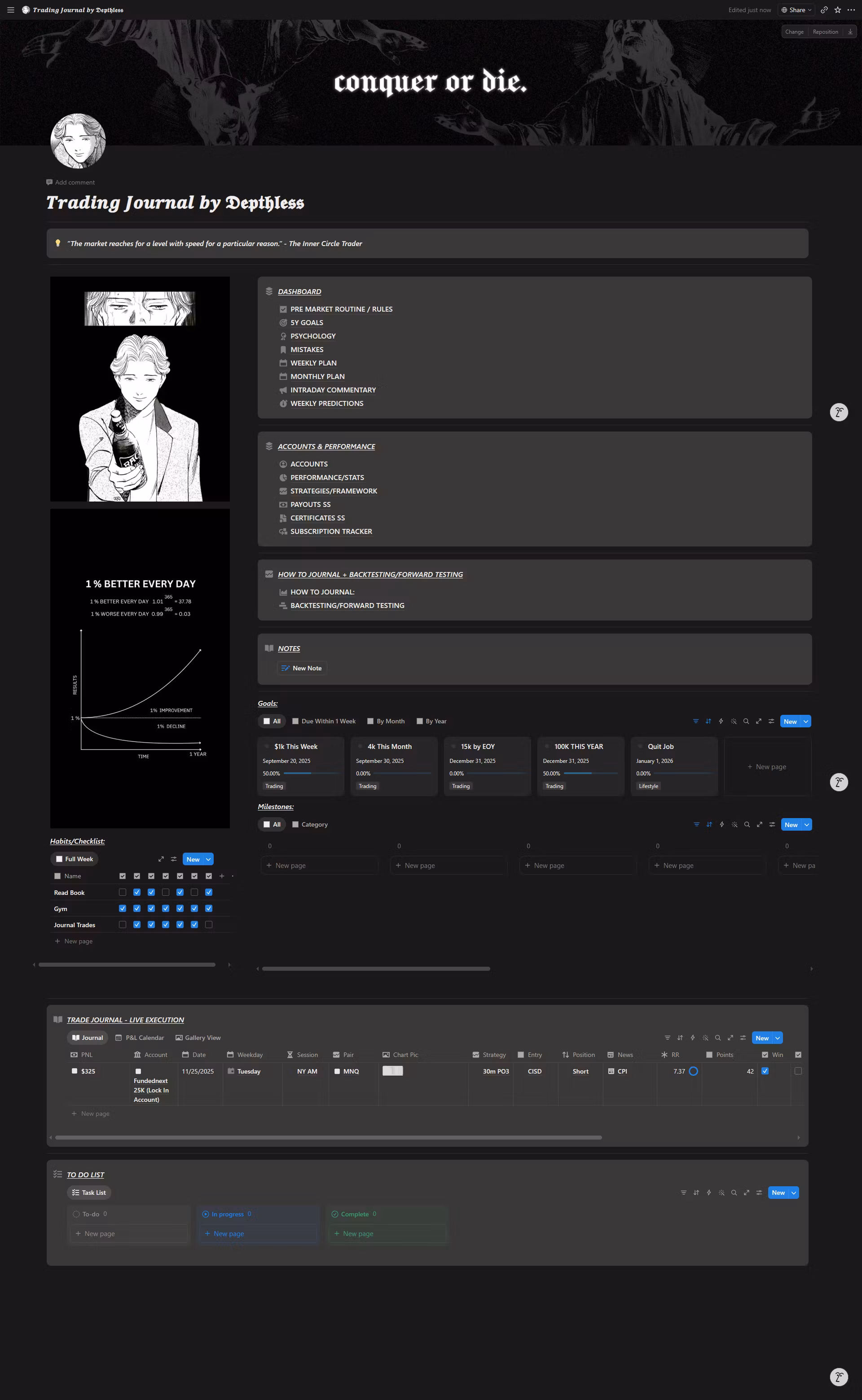Expand Goals New button dropdown arrow
Image resolution: width=862 pixels, height=1400 pixels.
pos(805,721)
